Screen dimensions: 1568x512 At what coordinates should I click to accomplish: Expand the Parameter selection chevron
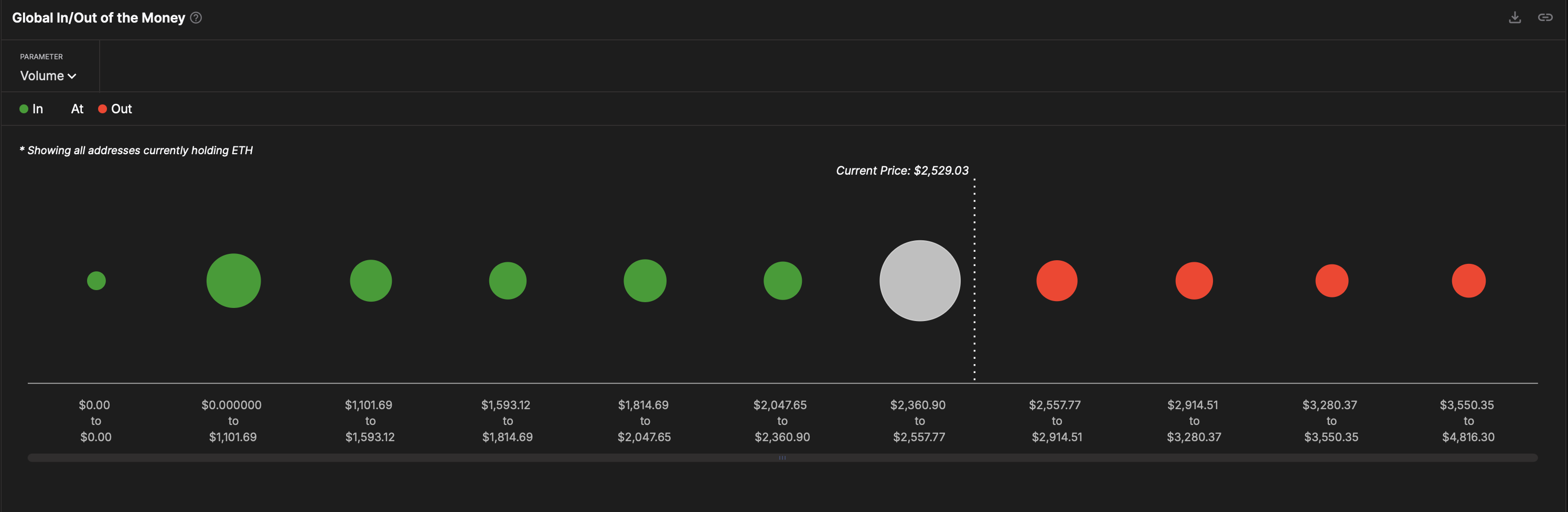72,77
